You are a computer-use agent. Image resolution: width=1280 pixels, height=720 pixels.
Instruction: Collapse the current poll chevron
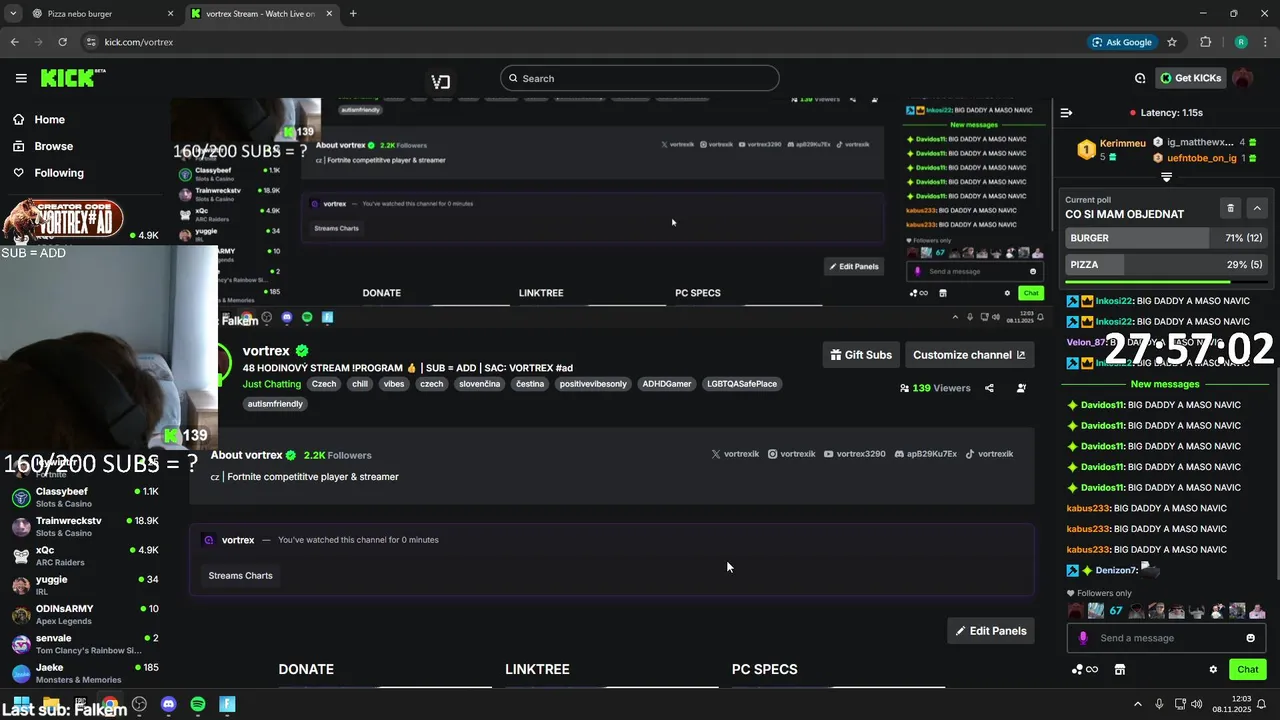(1257, 208)
